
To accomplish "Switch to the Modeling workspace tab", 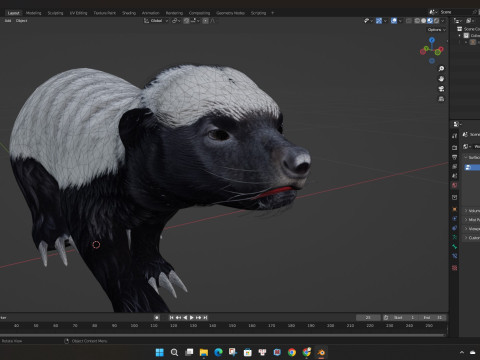I will tap(33, 13).
